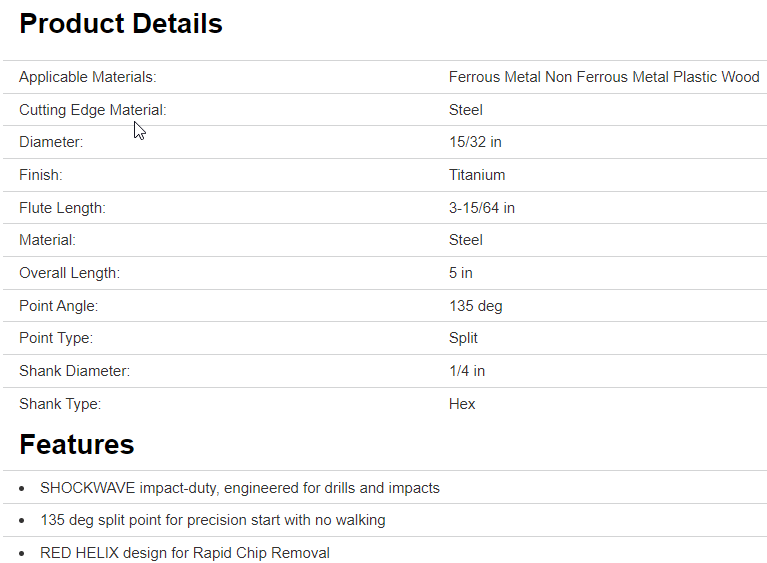767x563 pixels.
Task: Click the Product Details heading
Action: coord(121,24)
